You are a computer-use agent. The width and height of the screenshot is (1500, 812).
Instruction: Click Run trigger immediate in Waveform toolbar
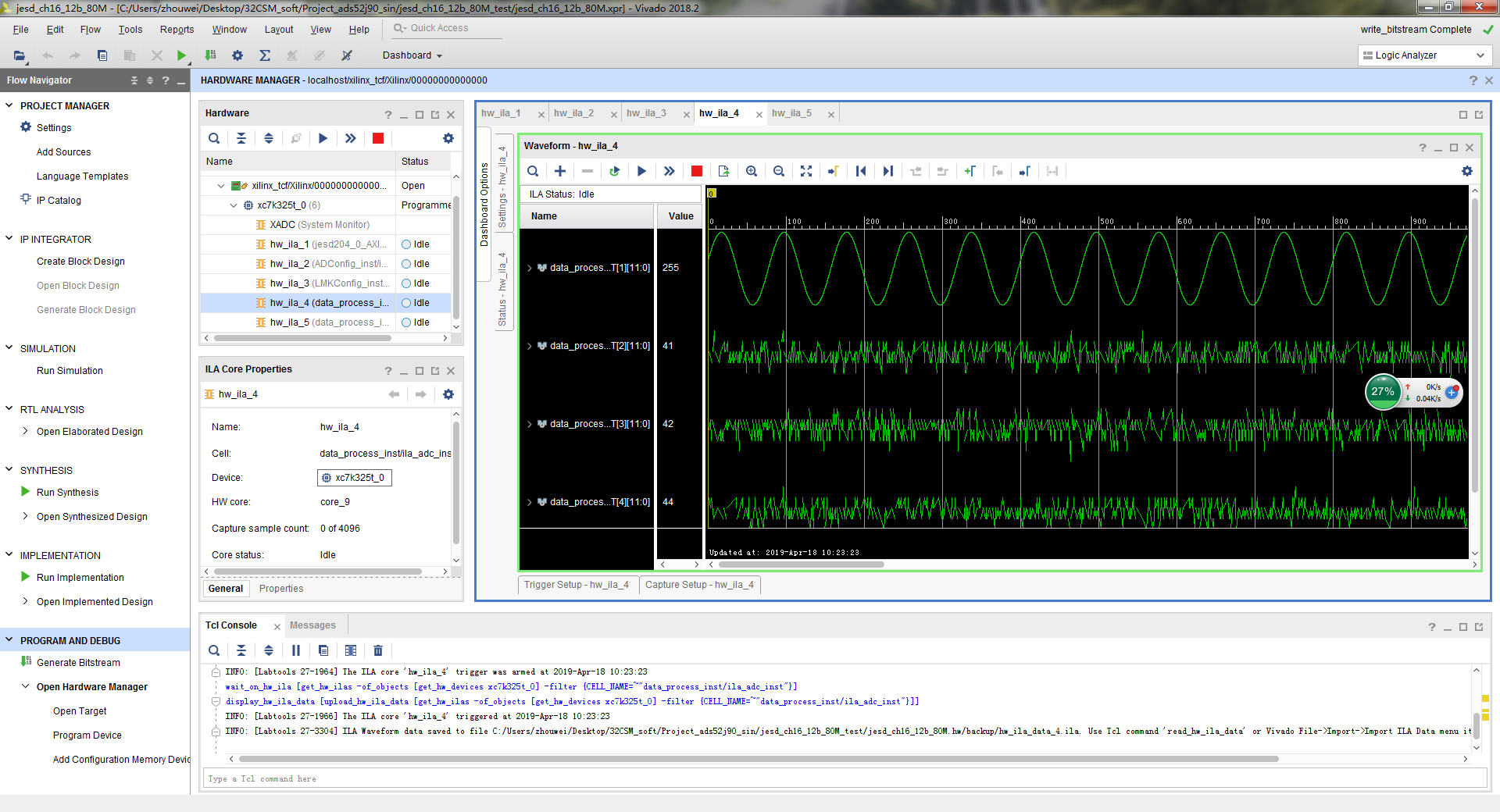[x=669, y=171]
